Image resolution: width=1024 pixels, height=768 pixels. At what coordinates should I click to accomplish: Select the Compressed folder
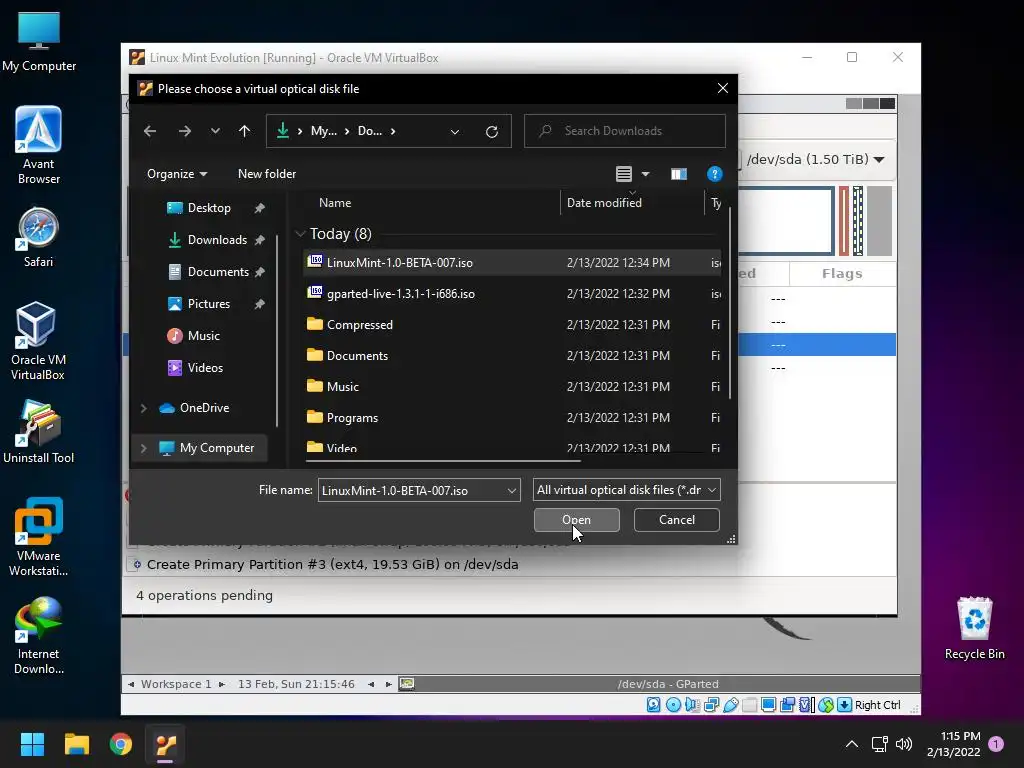(x=512, y=325)
